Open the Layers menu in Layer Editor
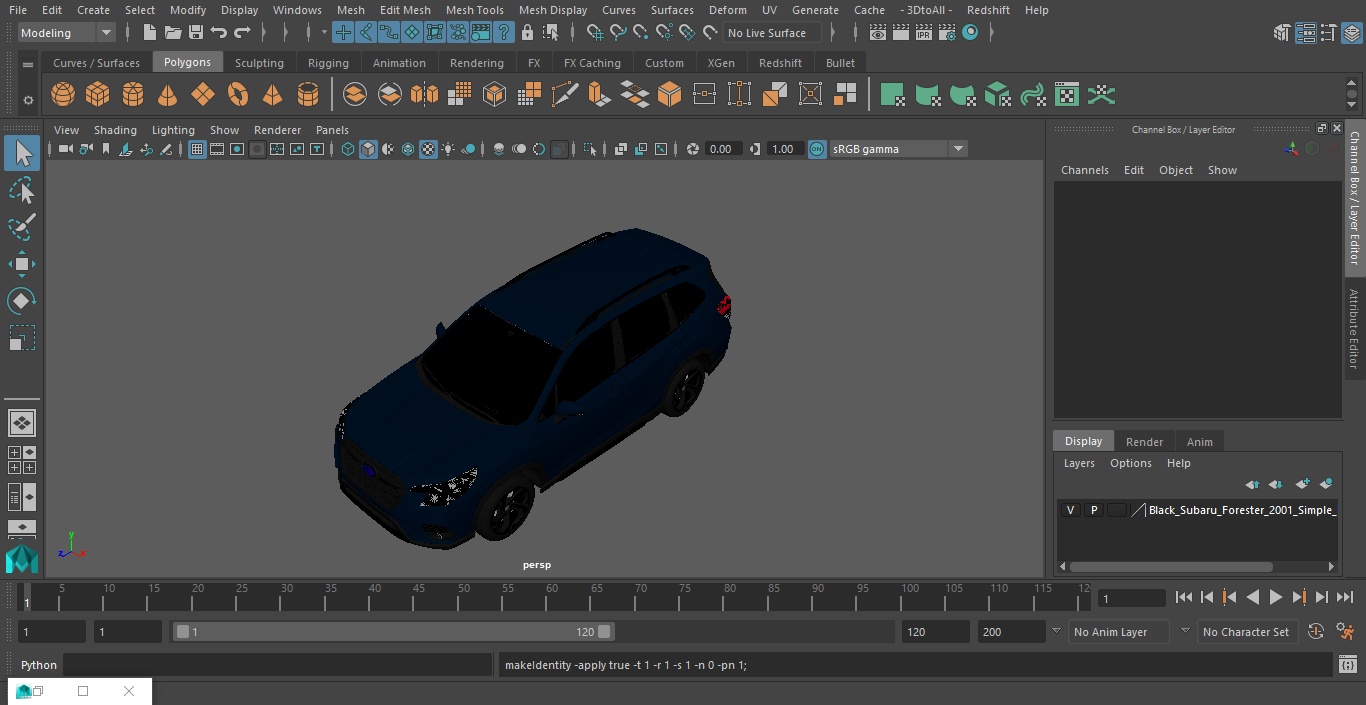The image size is (1366, 705). click(x=1078, y=463)
